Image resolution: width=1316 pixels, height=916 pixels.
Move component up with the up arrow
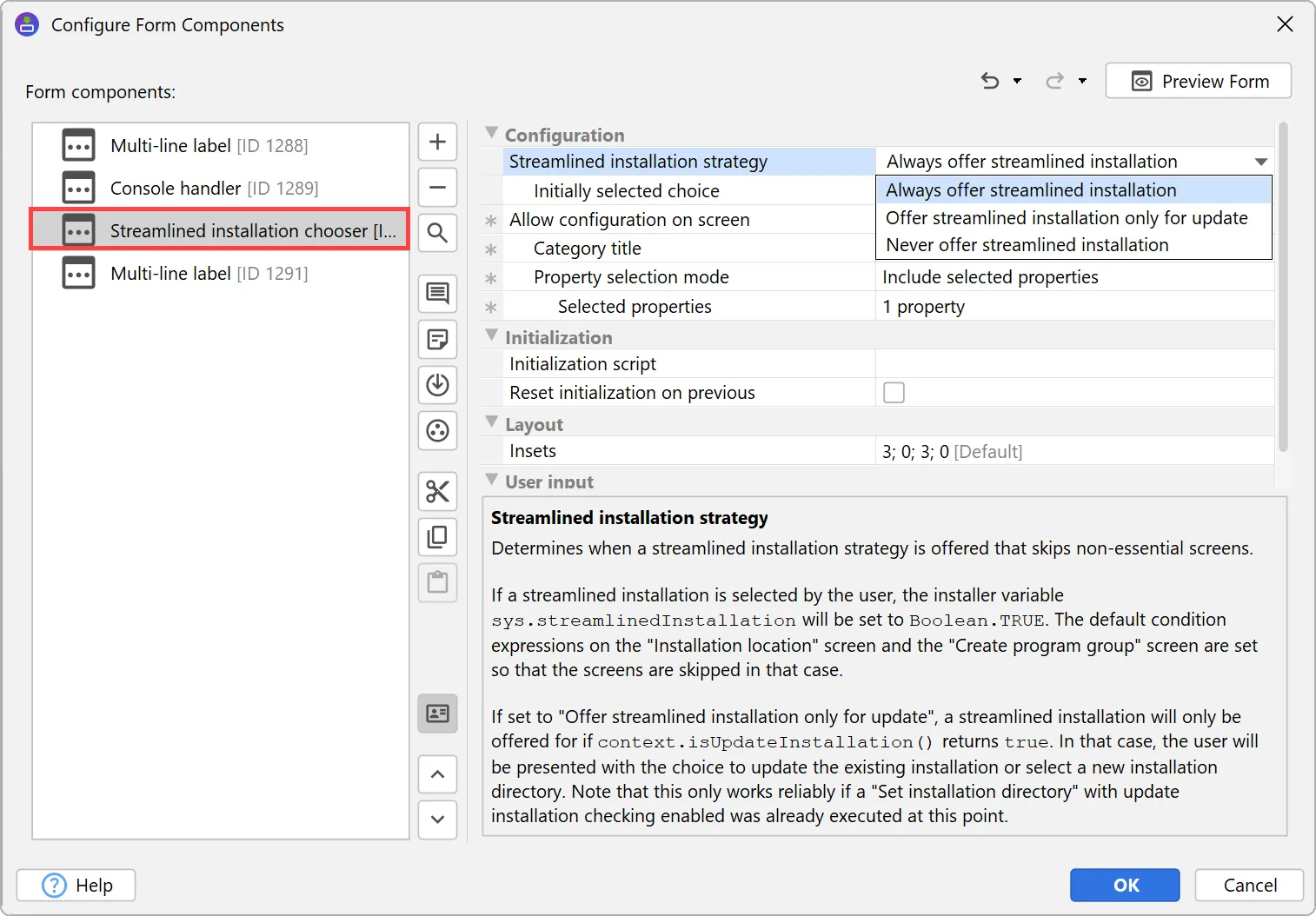(437, 774)
